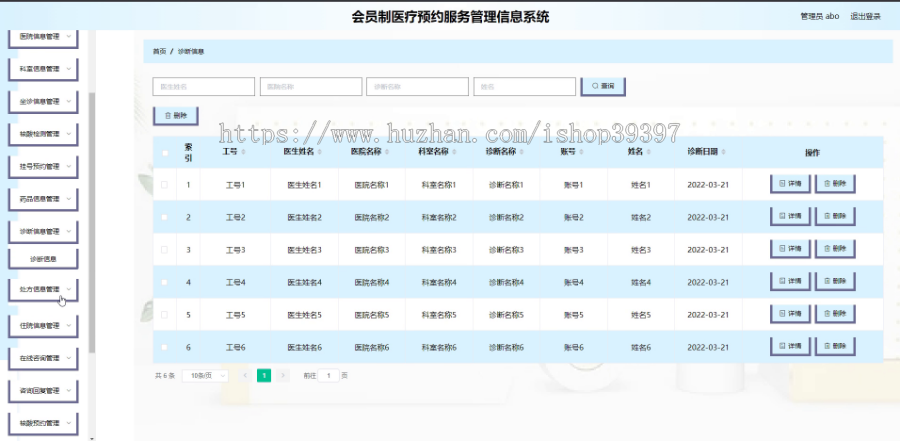The image size is (900, 441).
Task: Tick the select-all checkbox in table header
Action: click(x=165, y=153)
